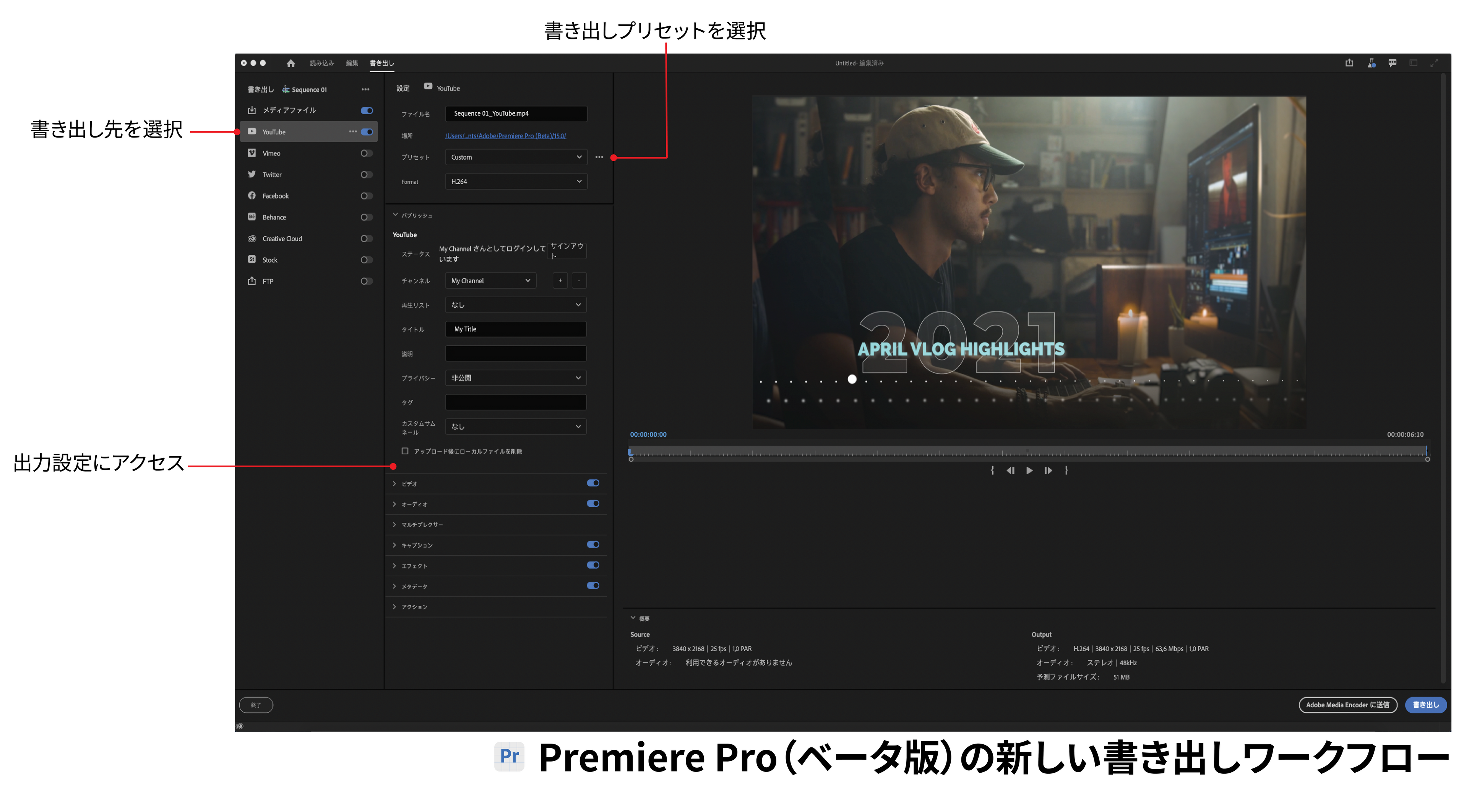
Task: Enable the Behance destination switch
Action: pos(367,217)
